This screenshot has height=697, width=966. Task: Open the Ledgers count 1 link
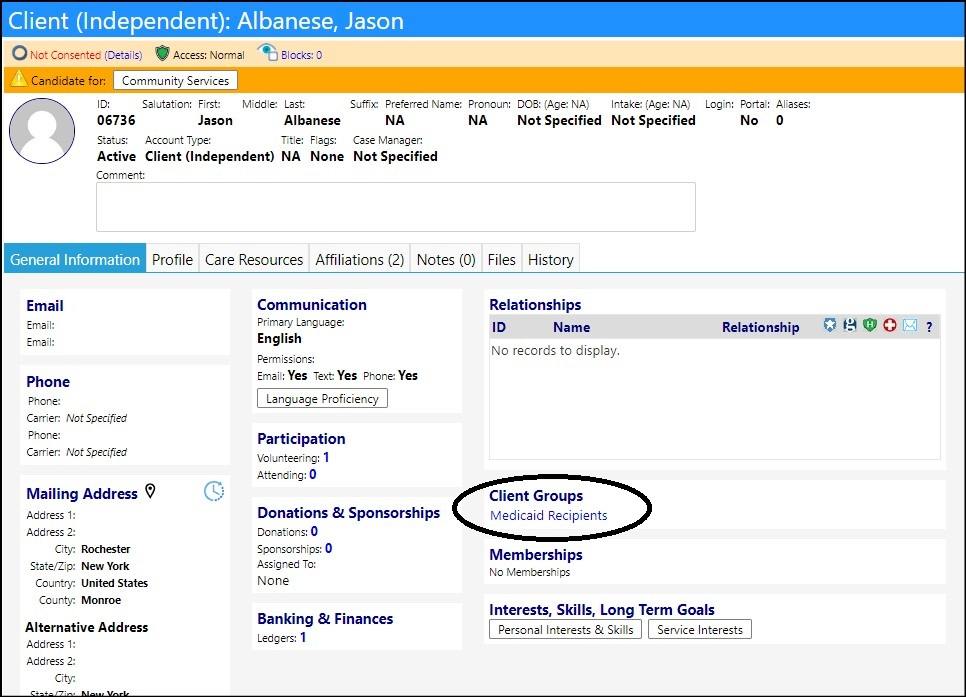pyautogui.click(x=303, y=637)
